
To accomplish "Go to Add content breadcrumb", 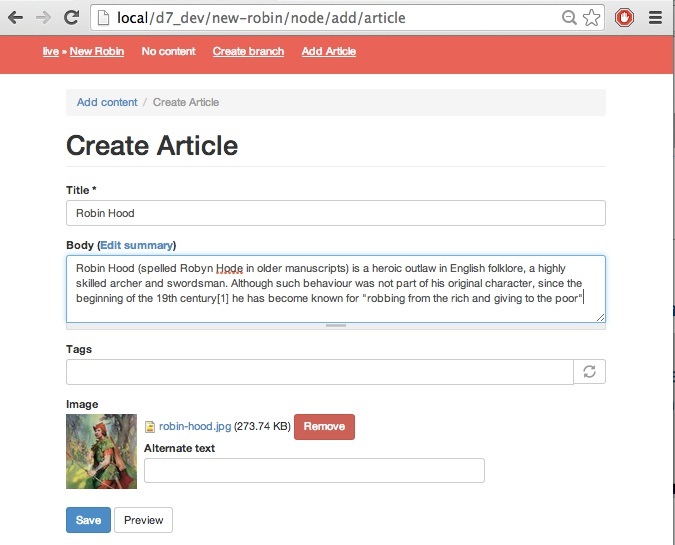I will [107, 102].
